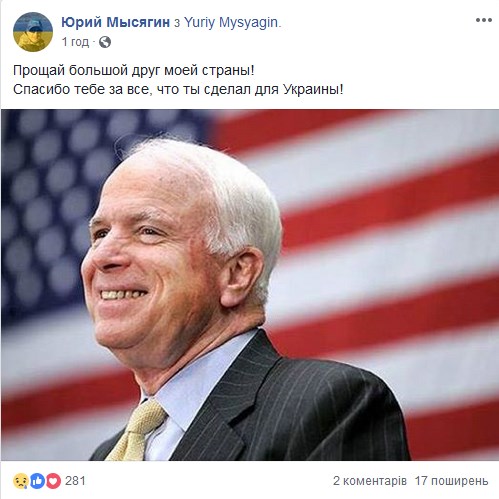Click the globe public privacy icon

[105, 42]
